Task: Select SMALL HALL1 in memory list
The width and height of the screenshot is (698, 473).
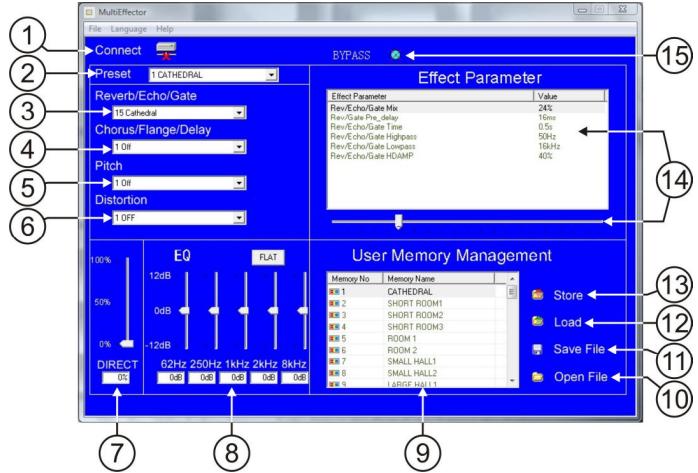Action: [412, 361]
